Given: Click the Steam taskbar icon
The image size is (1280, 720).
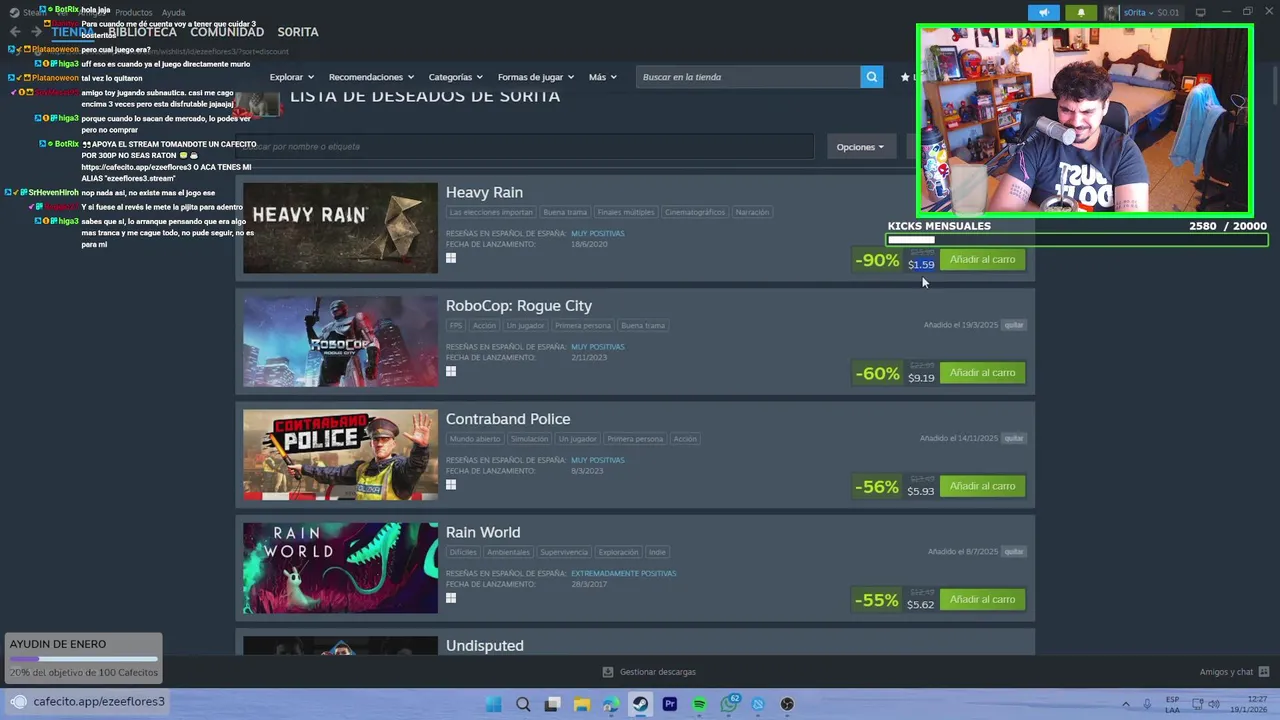Looking at the screenshot, I should (641, 704).
